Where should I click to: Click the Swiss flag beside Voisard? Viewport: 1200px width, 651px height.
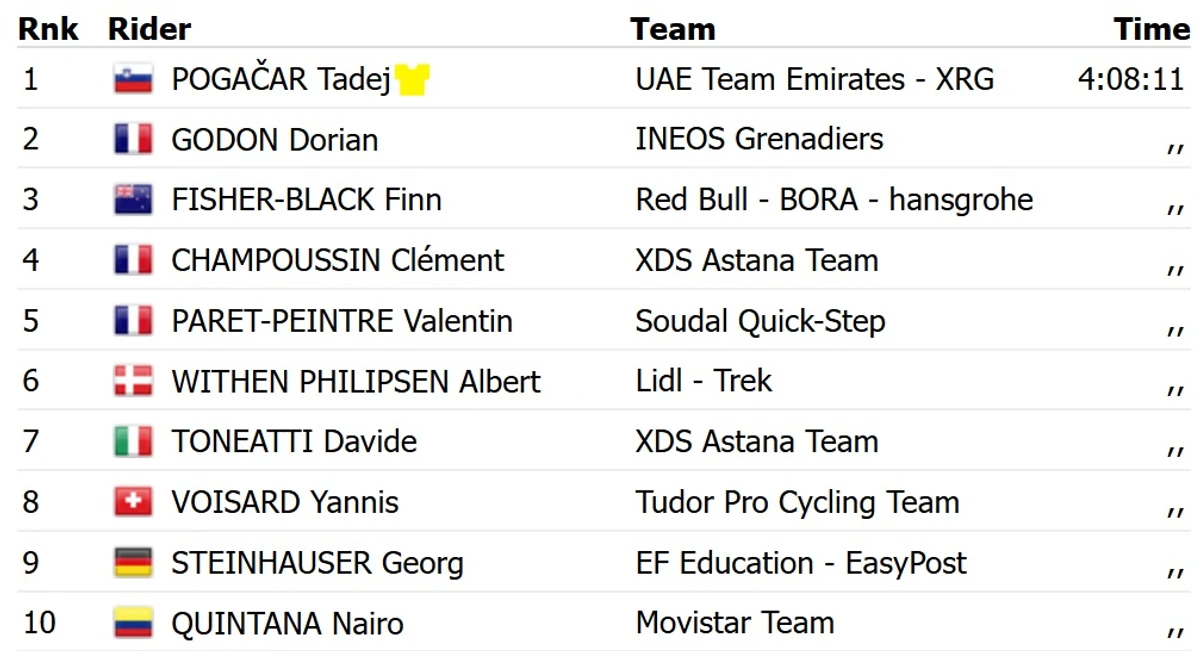click(x=133, y=502)
